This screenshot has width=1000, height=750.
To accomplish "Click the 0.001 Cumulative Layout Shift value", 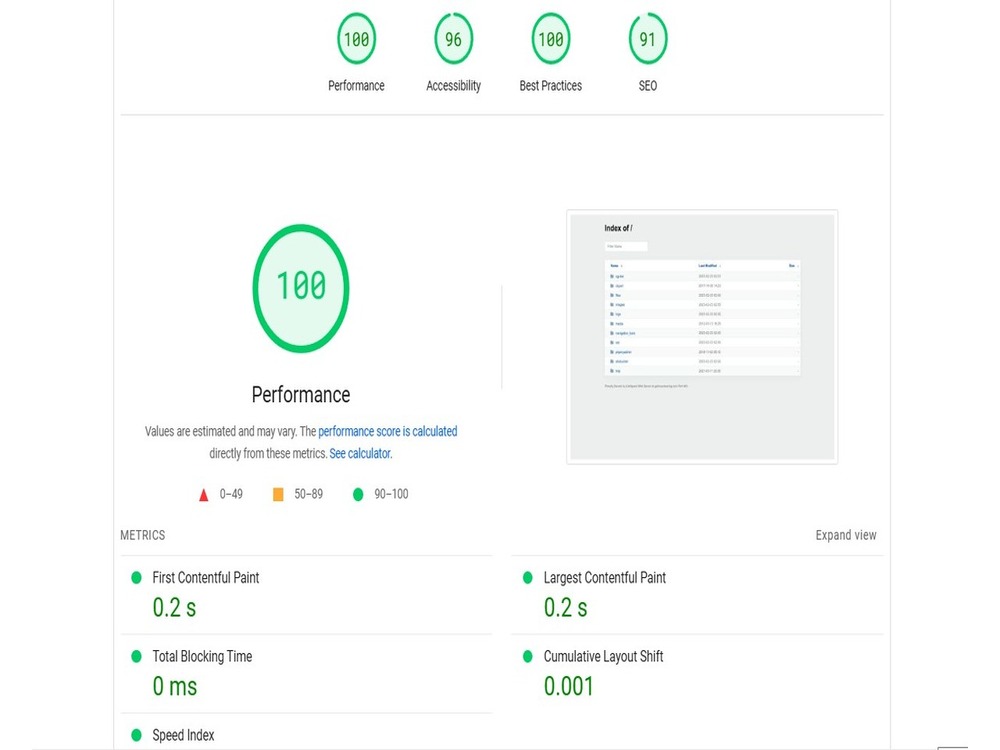I will coord(568,686).
